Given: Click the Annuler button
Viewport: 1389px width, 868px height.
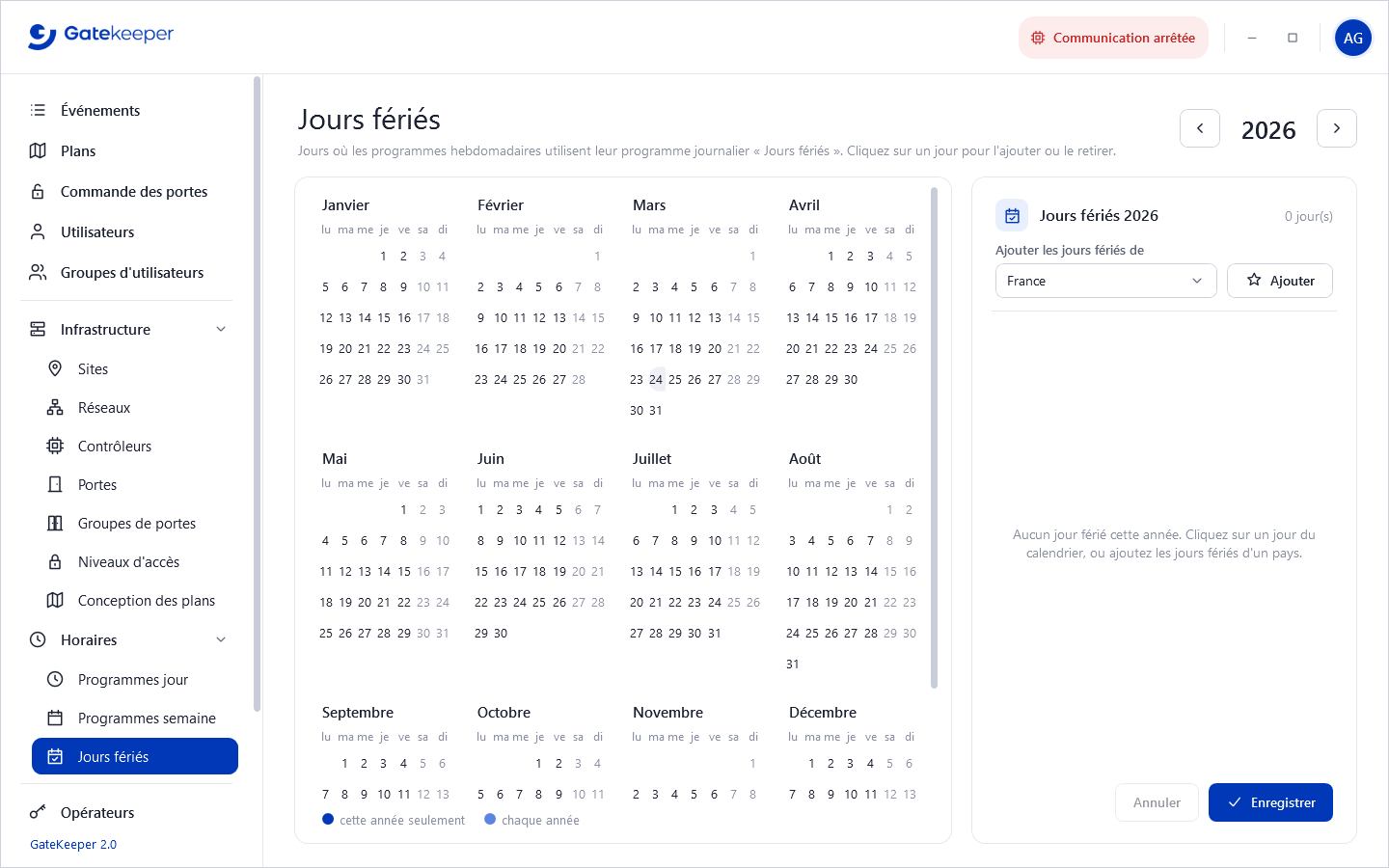Looking at the screenshot, I should pyautogui.click(x=1157, y=802).
